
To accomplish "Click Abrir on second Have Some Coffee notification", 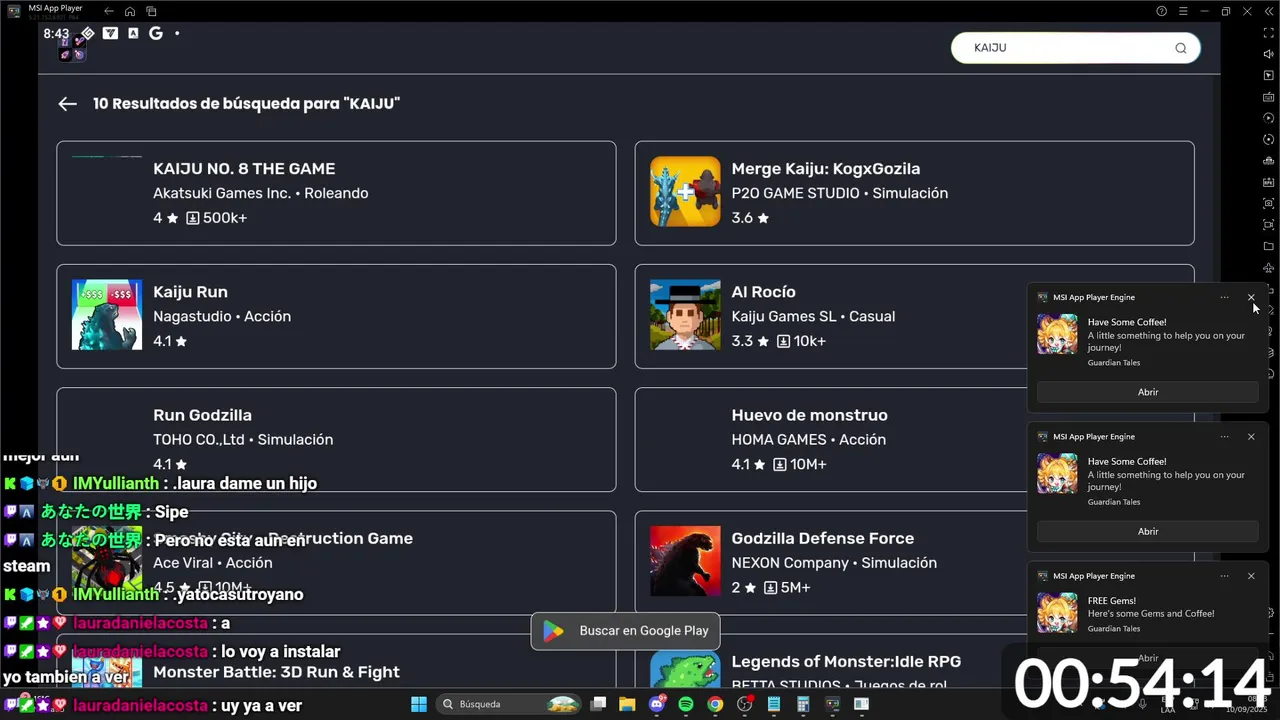I will (x=1148, y=532).
